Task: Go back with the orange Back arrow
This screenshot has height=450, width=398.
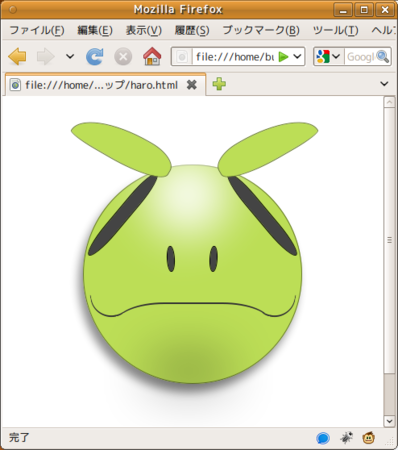Action: pos(17,57)
